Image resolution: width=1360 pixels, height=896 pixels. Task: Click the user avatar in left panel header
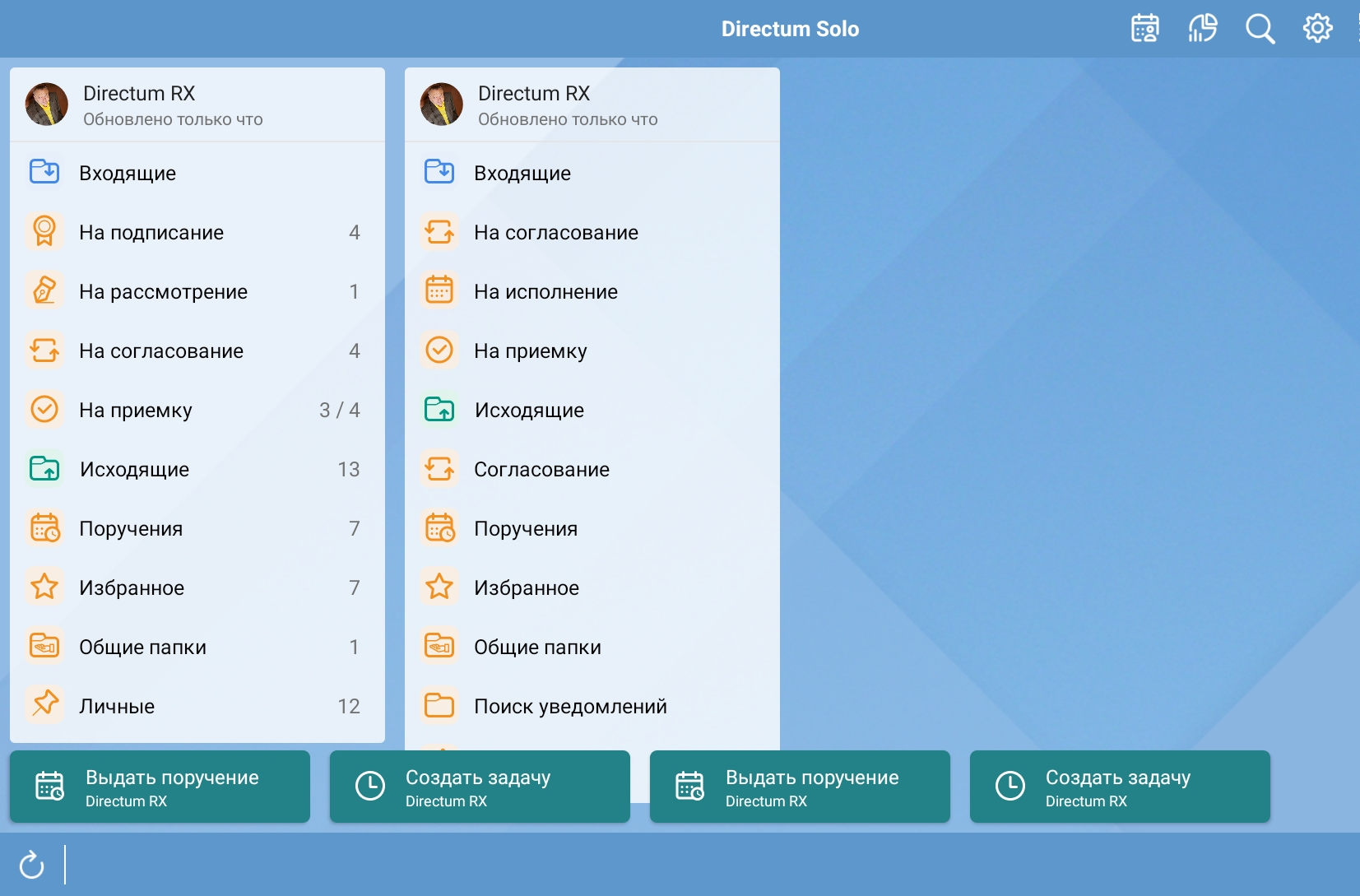pyautogui.click(x=47, y=104)
